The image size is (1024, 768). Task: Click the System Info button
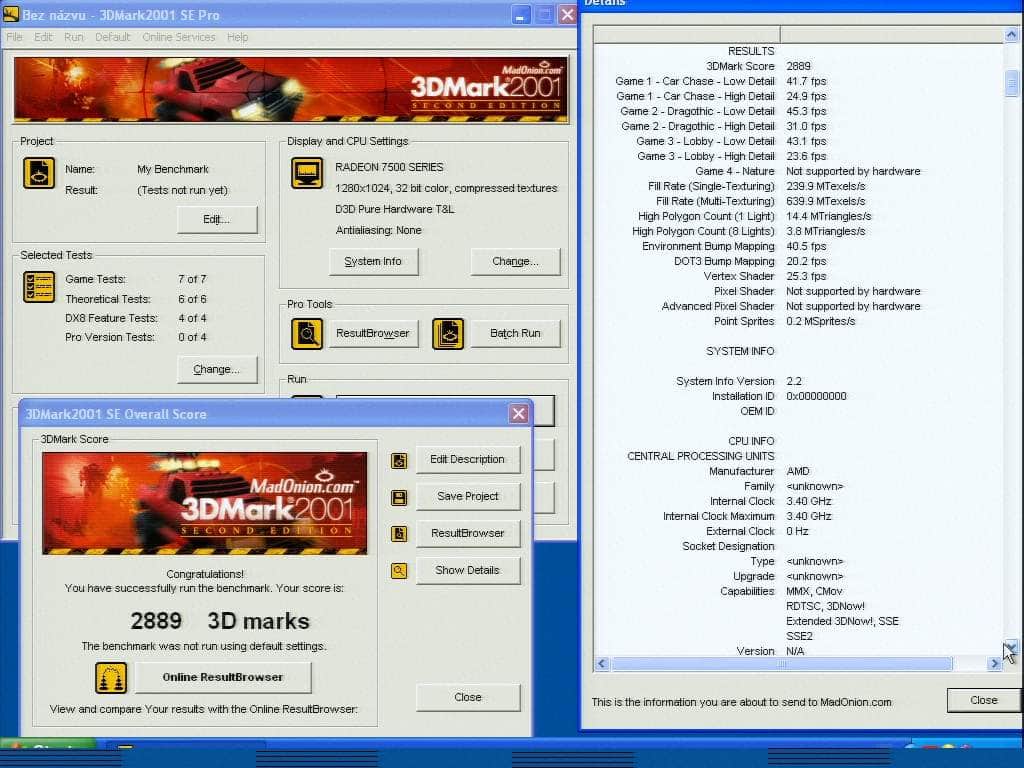(373, 261)
